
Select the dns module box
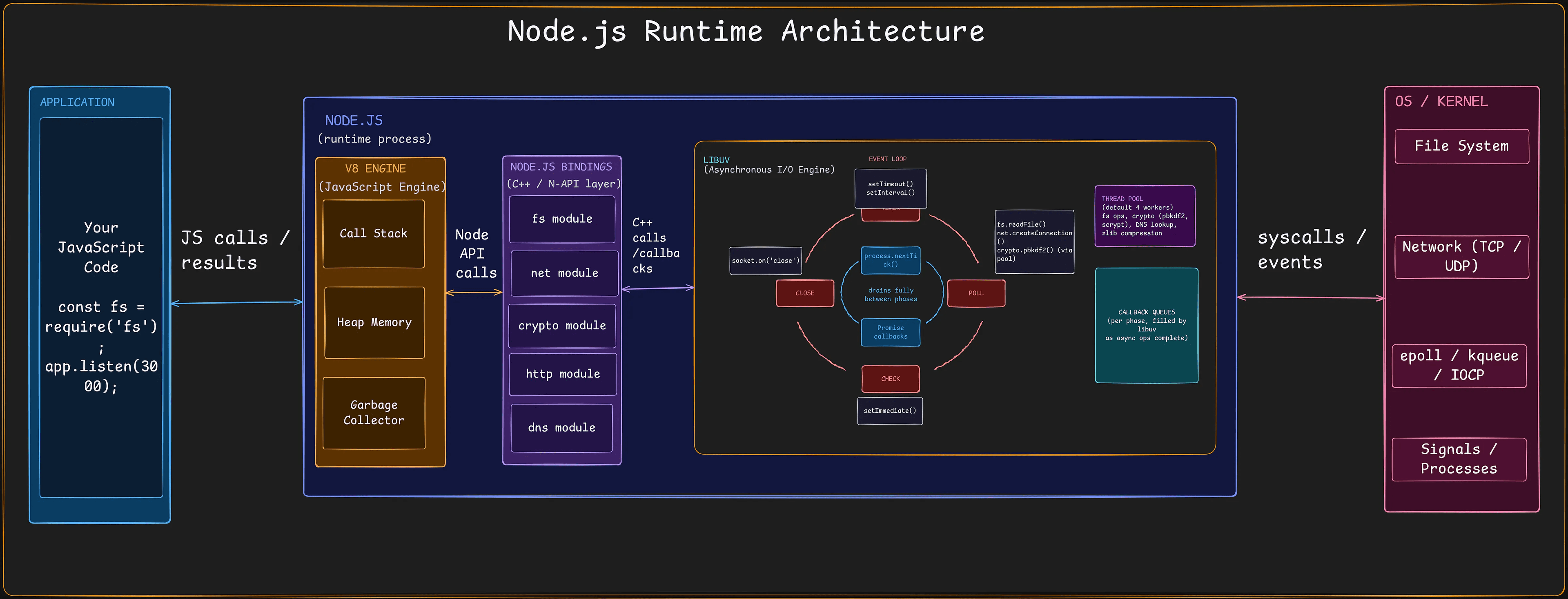[561, 428]
